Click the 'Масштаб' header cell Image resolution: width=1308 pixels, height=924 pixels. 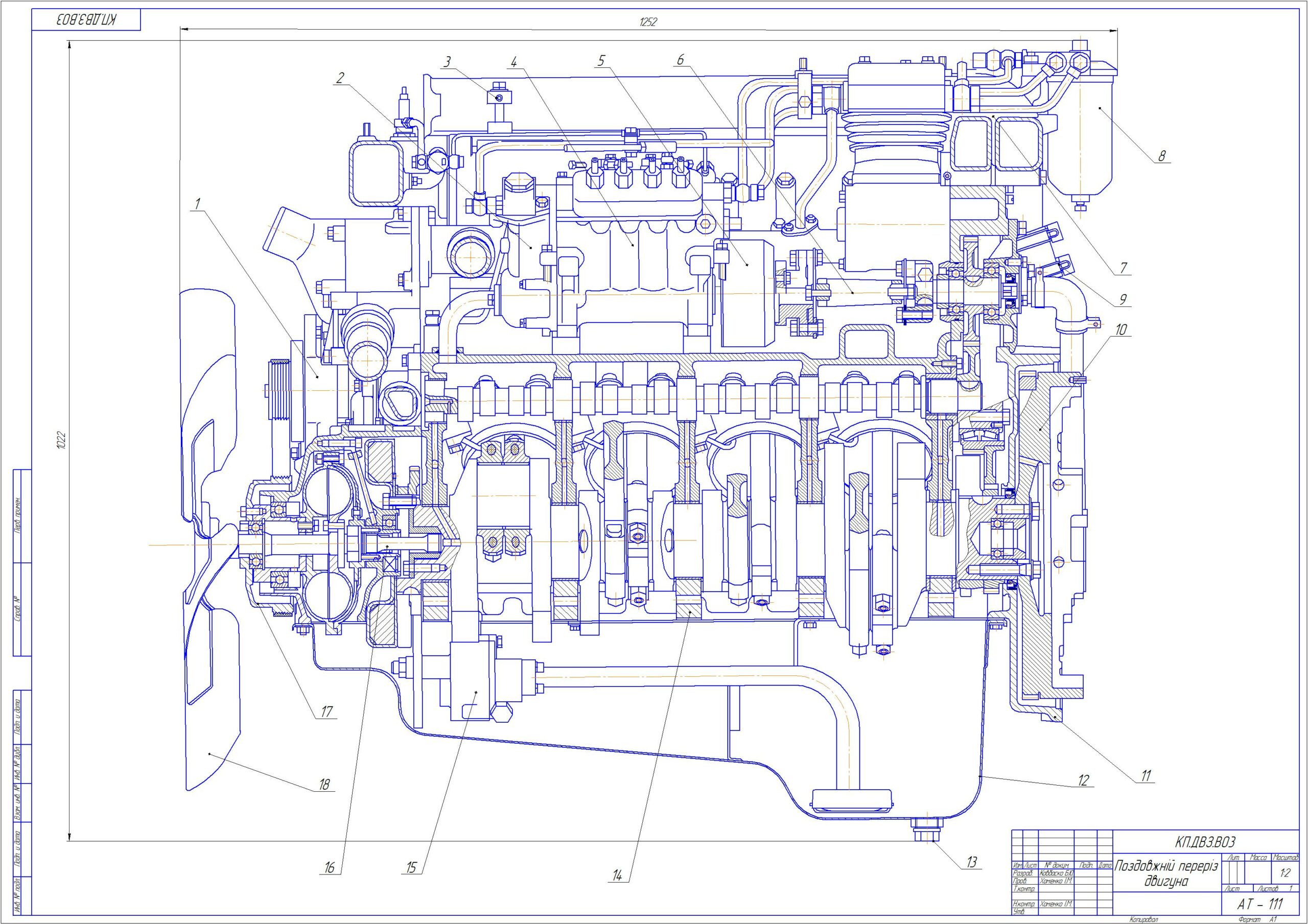1286,858
